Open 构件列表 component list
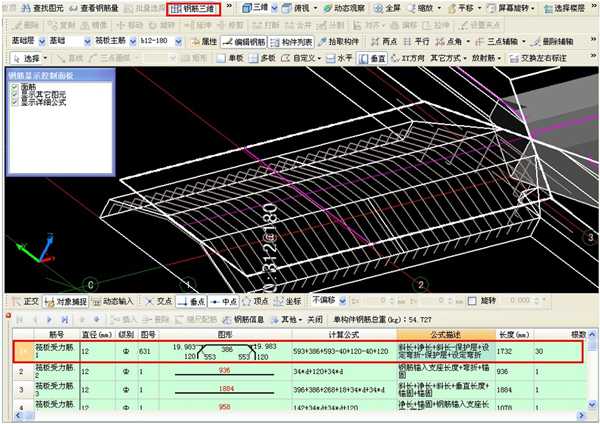Screen dimensions: 600x424 pyautogui.click(x=291, y=42)
